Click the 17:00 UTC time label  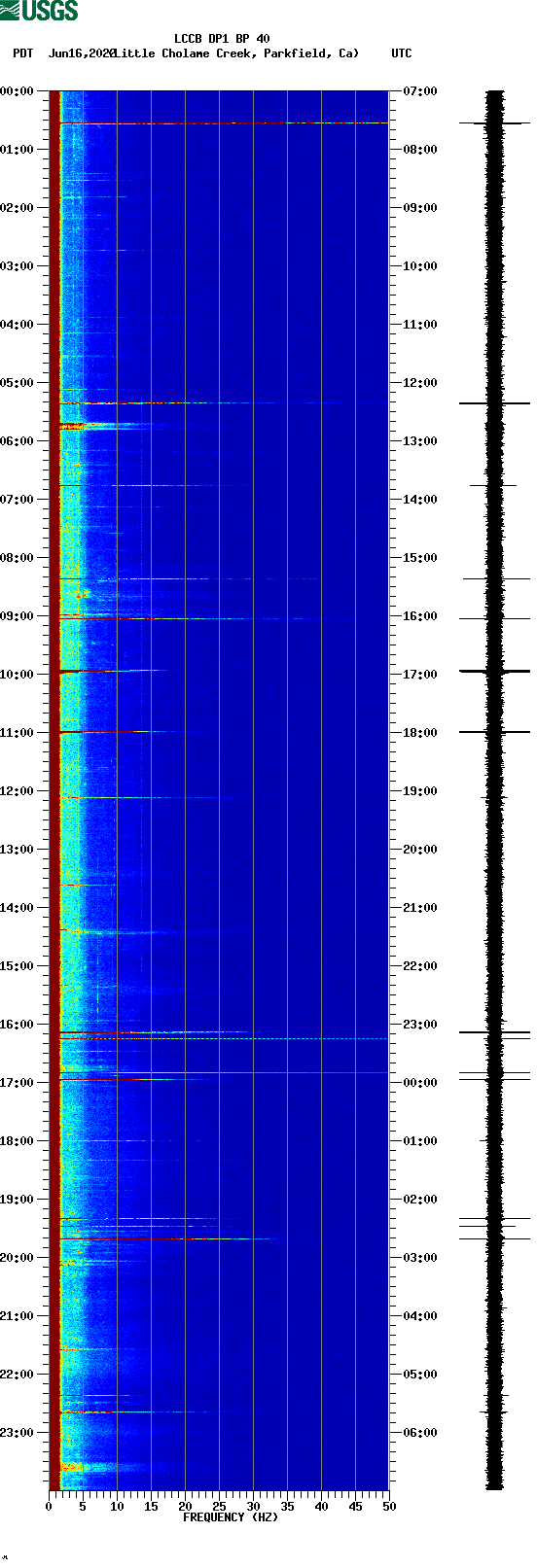tap(419, 675)
